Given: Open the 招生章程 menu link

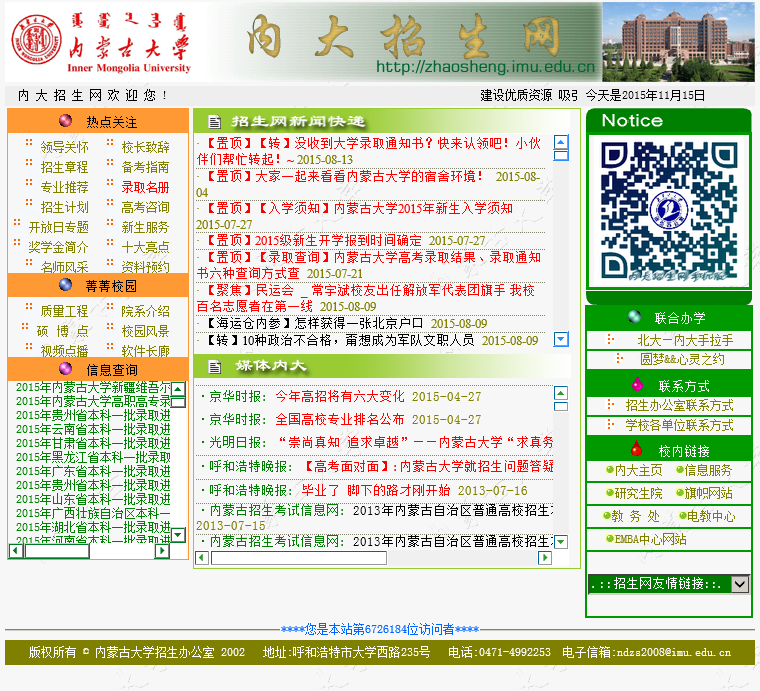Looking at the screenshot, I should click(x=64, y=167).
